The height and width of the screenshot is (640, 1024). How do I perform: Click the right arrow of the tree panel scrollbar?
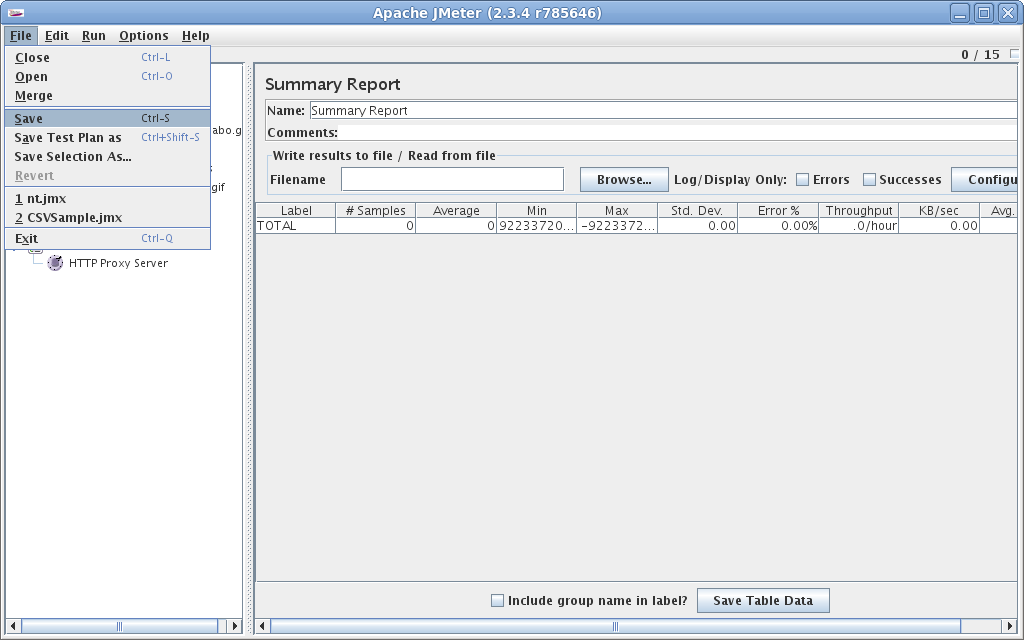point(234,626)
